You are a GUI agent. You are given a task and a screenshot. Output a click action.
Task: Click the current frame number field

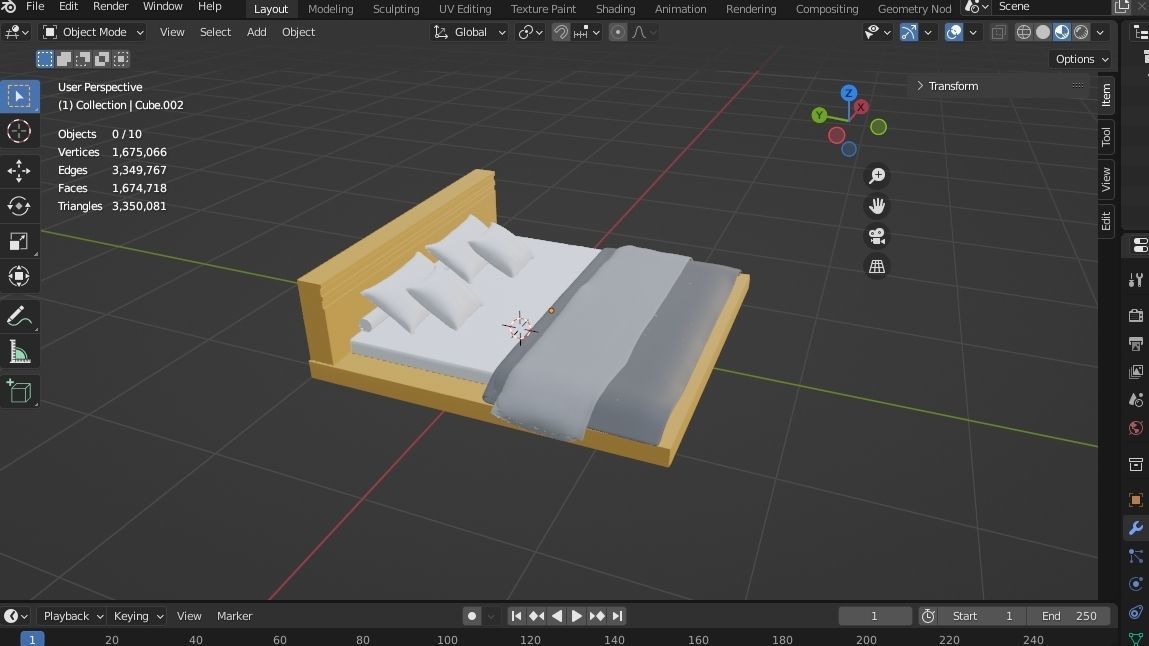874,616
